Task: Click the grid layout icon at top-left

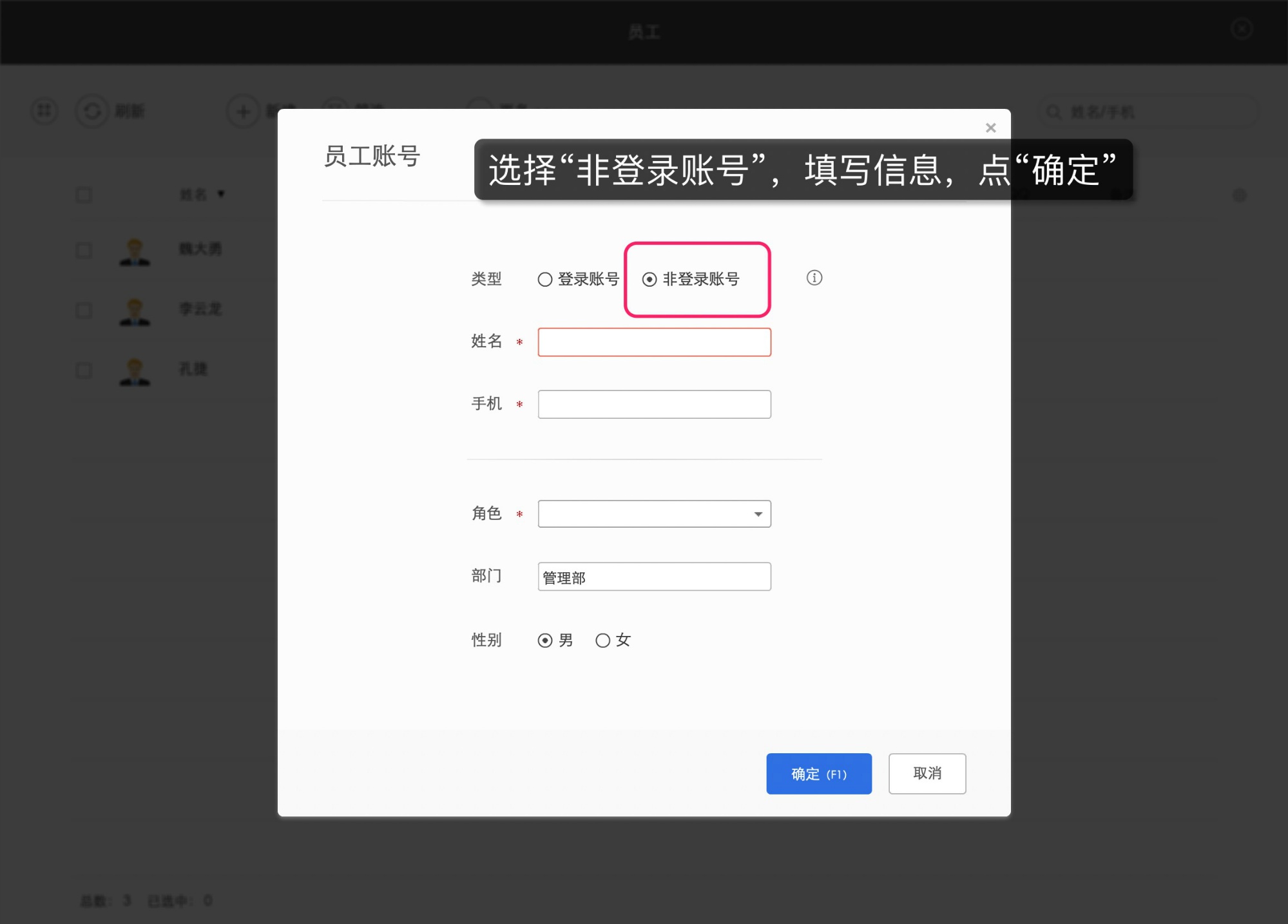Action: click(43, 111)
